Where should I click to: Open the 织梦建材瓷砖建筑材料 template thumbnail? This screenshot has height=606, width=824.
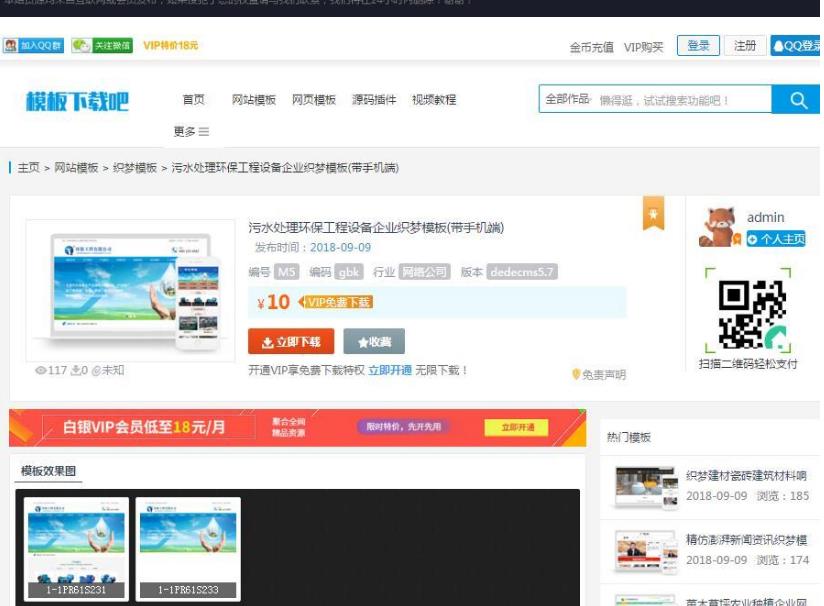pyautogui.click(x=646, y=486)
